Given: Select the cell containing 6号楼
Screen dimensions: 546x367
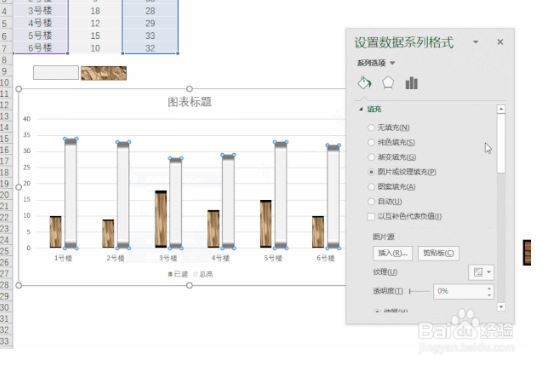Looking at the screenshot, I should pyautogui.click(x=40, y=48).
